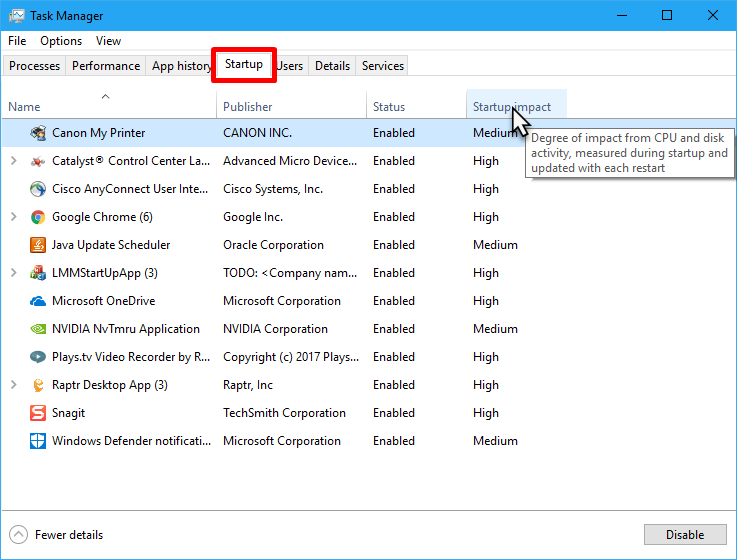Click the Canon My Printer icon

38,133
